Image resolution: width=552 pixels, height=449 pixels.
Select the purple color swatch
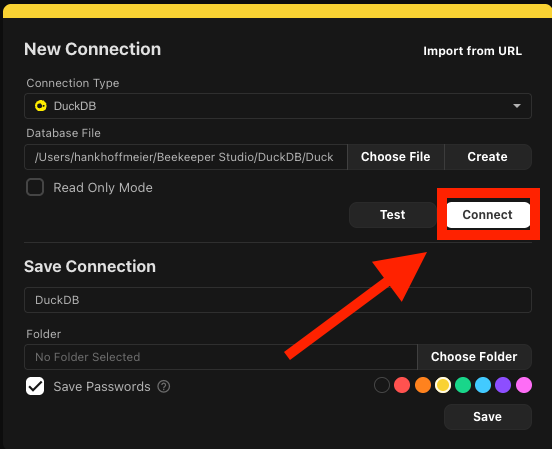pyautogui.click(x=503, y=385)
